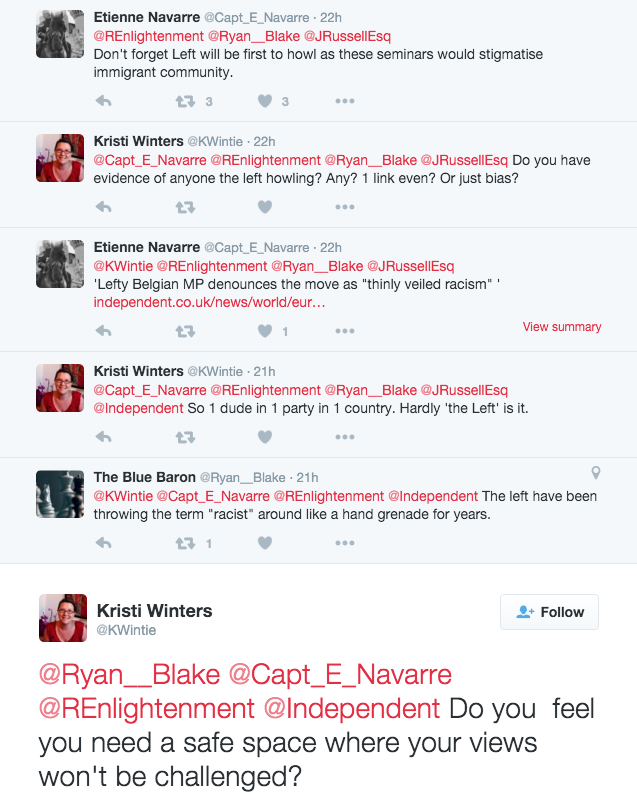
Task: Like Kristi's 'Do you have evidence' tweet
Action: pyautogui.click(x=265, y=207)
